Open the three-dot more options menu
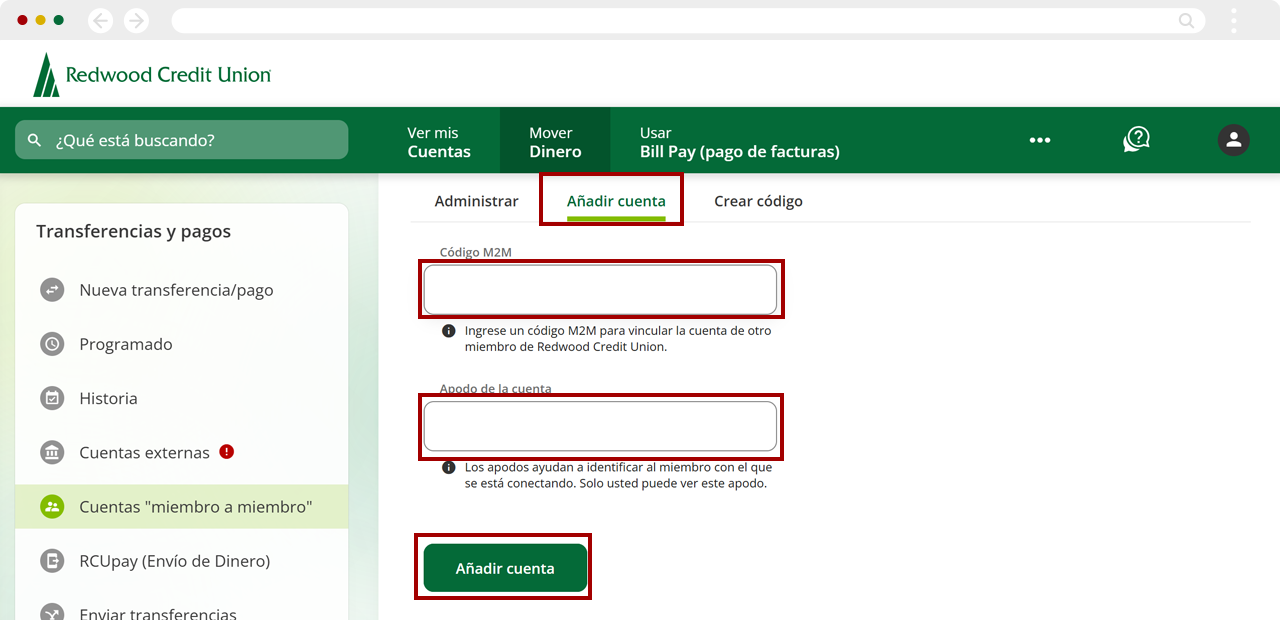 (1040, 140)
